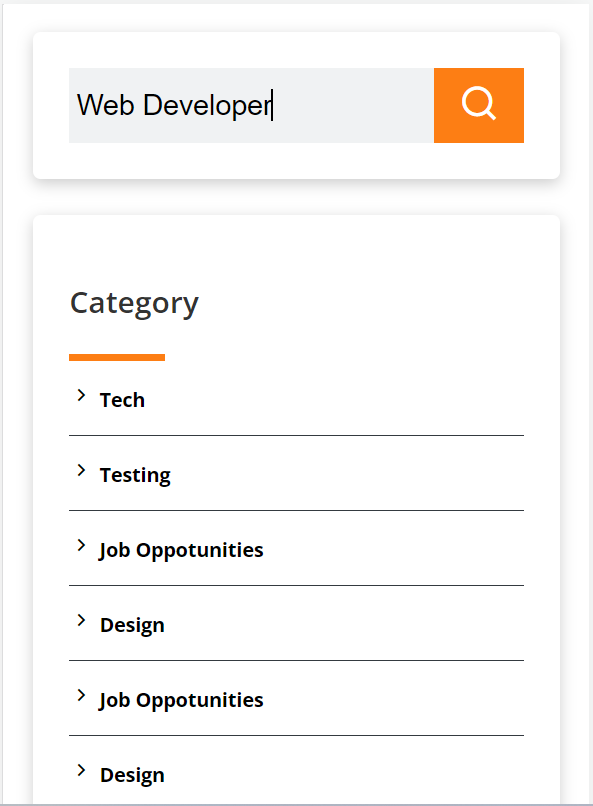593x806 pixels.
Task: Click the orange underline beneath Category
Action: (x=117, y=357)
